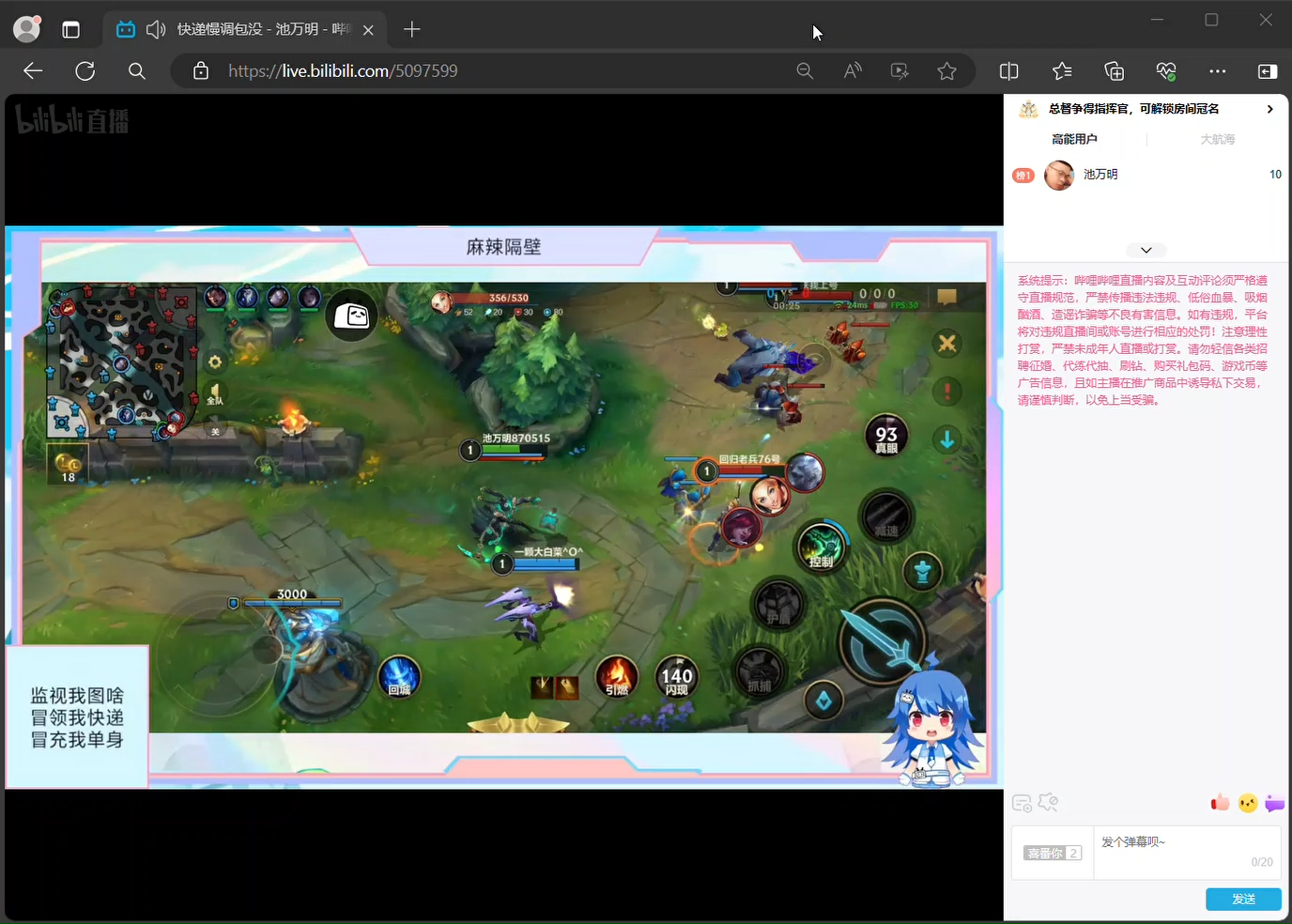Viewport: 1292px width, 924px height.
Task: Send a thumbs-up like
Action: [1220, 803]
